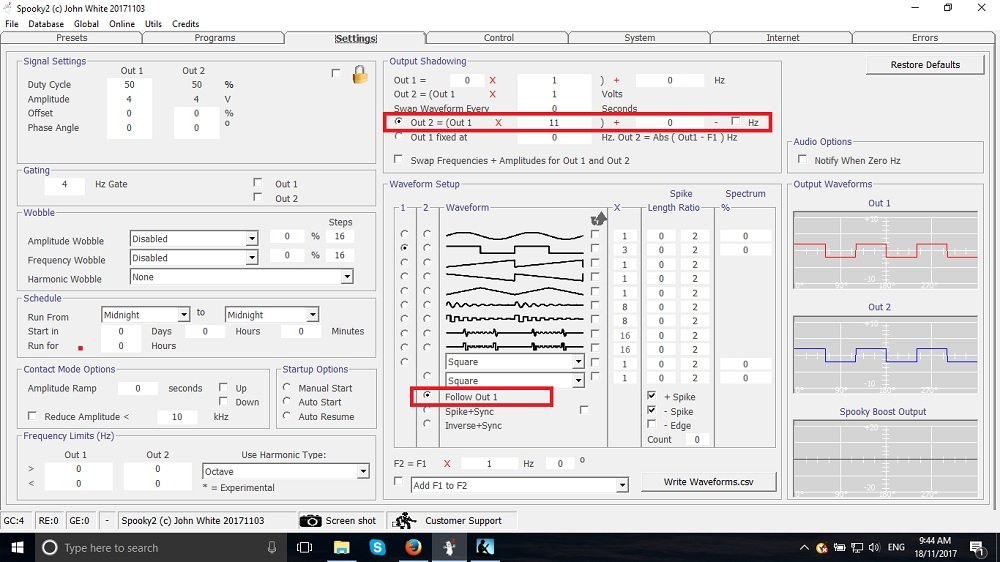Click the Task View taskbar icon

click(x=305, y=547)
